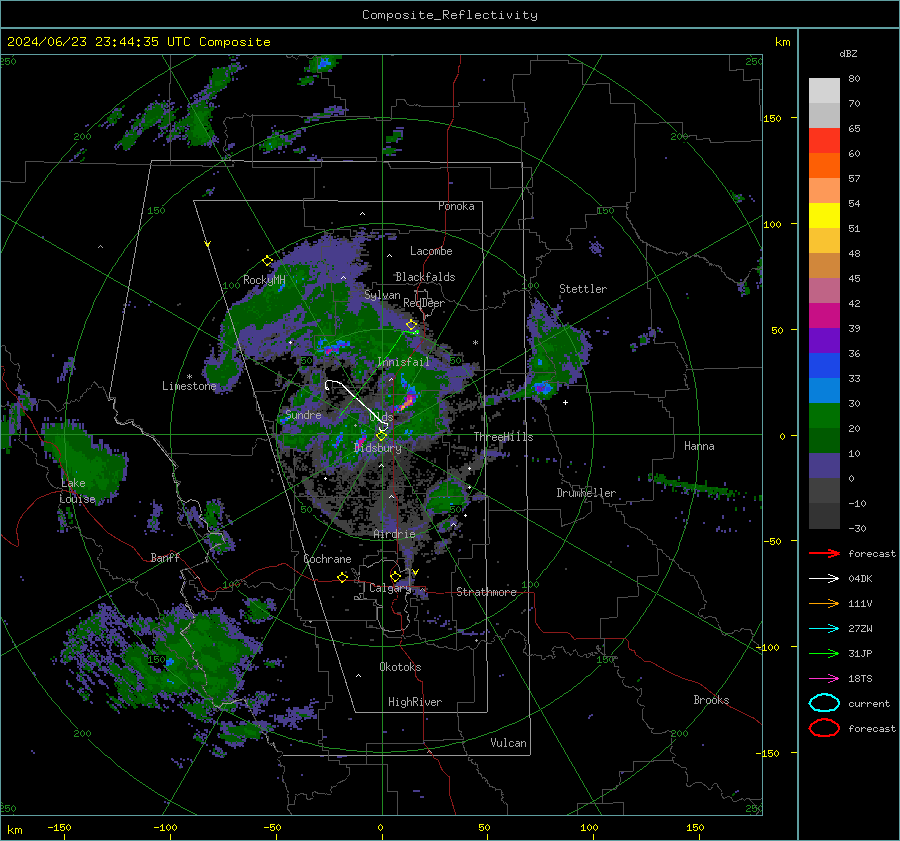This screenshot has width=900, height=841.
Task: Click the ThreeHills city label
Action: (503, 437)
